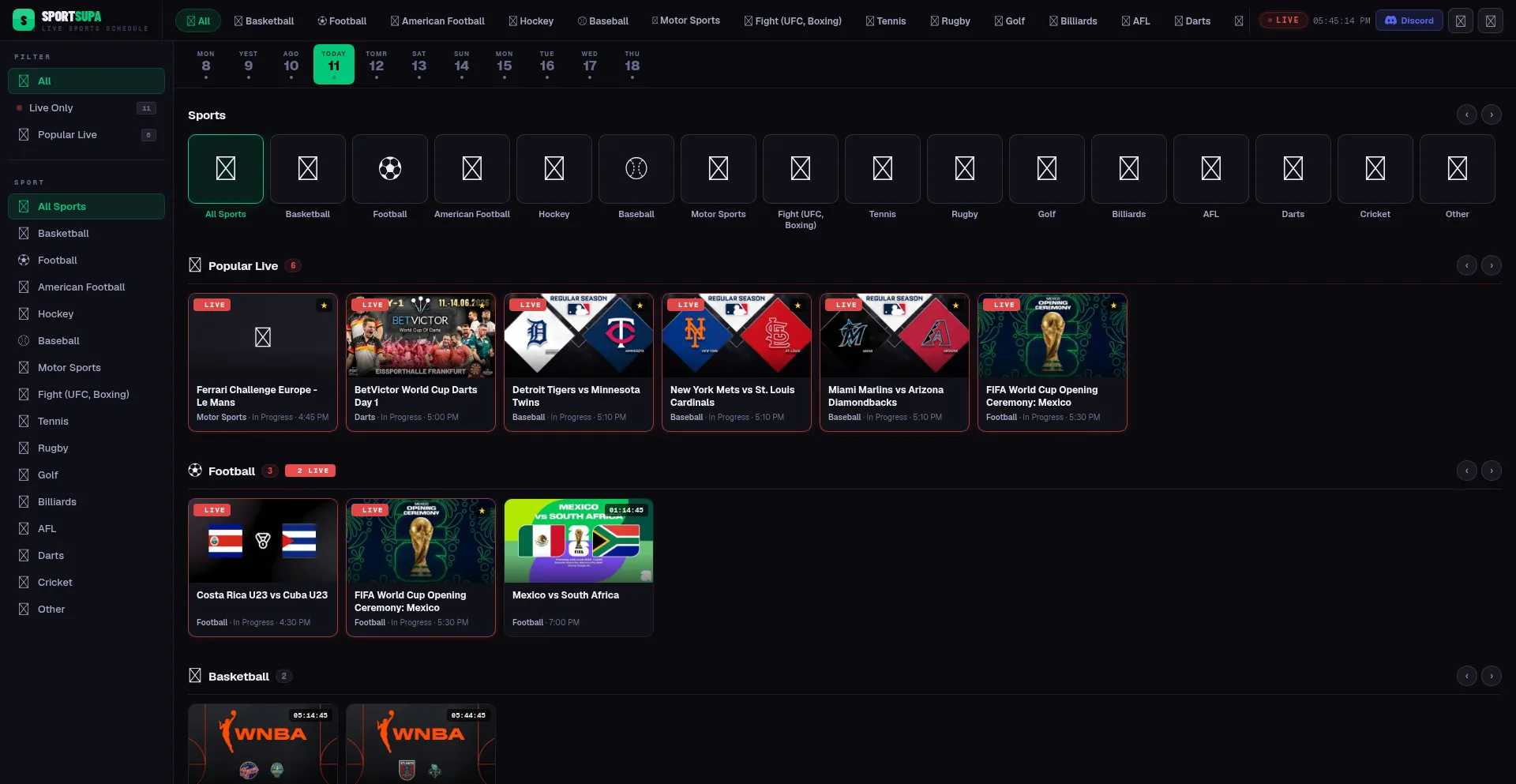Switch to the TOMR 12 date
Screen dimensions: 1516x784
coord(377,64)
